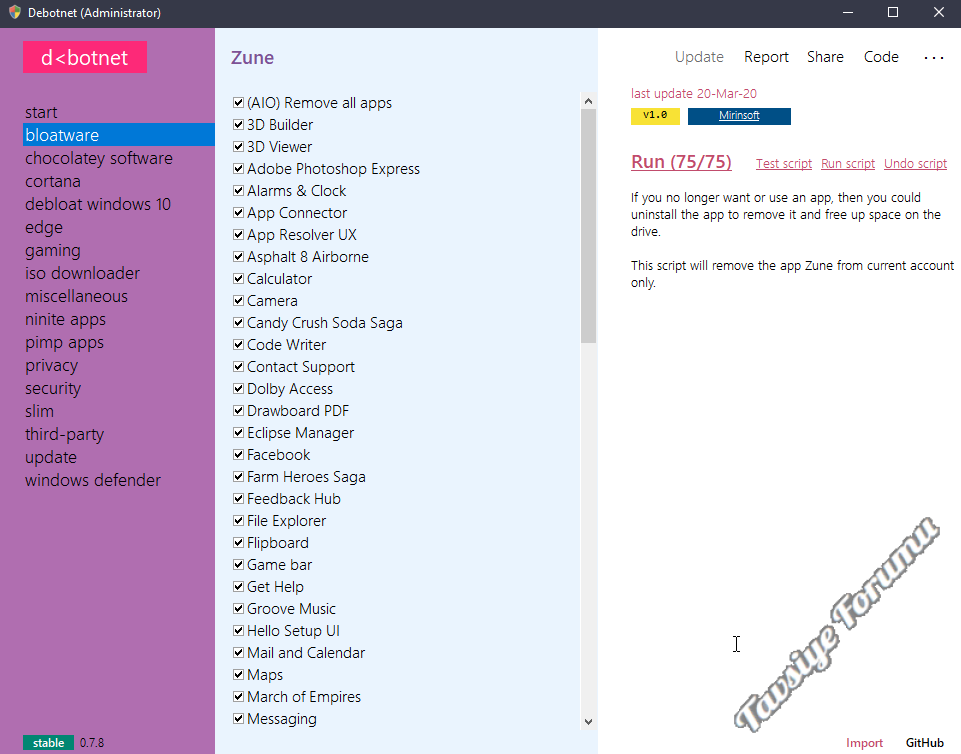961x754 pixels.
Task: Select the gaming category
Action: pyautogui.click(x=53, y=250)
